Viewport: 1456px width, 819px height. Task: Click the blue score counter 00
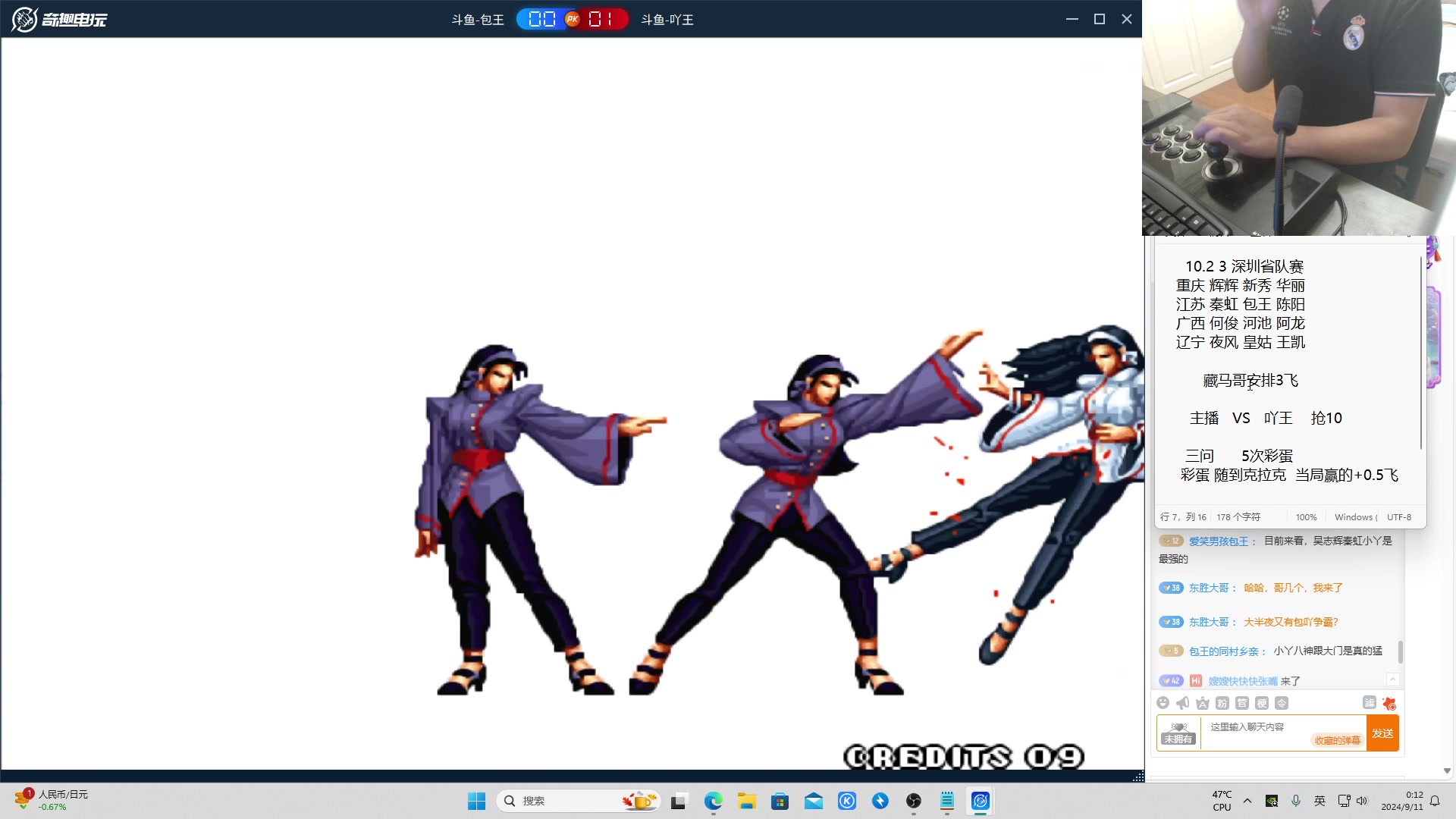(541, 19)
